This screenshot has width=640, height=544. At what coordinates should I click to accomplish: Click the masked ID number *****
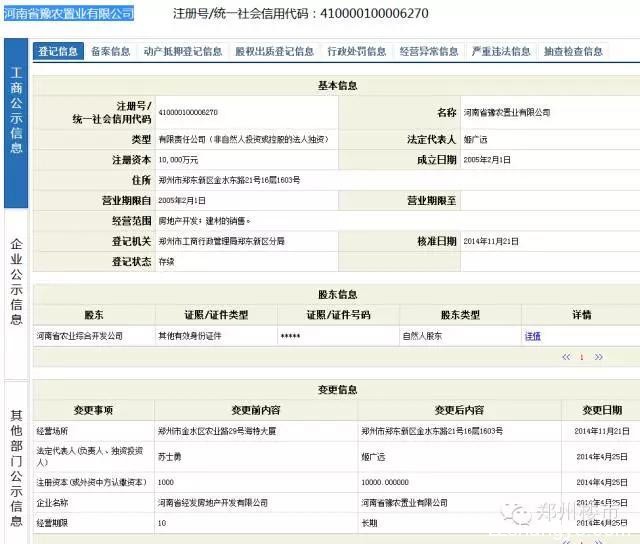tap(290, 337)
